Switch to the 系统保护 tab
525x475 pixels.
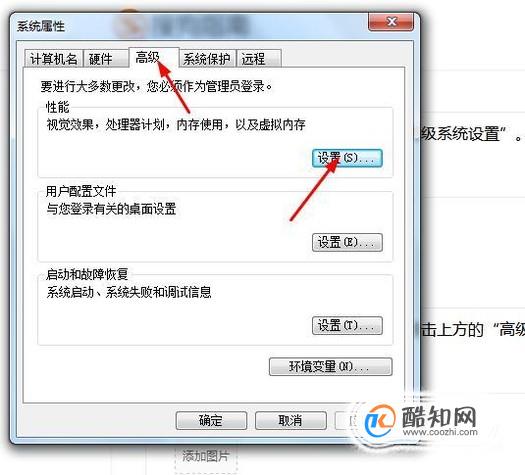207,59
